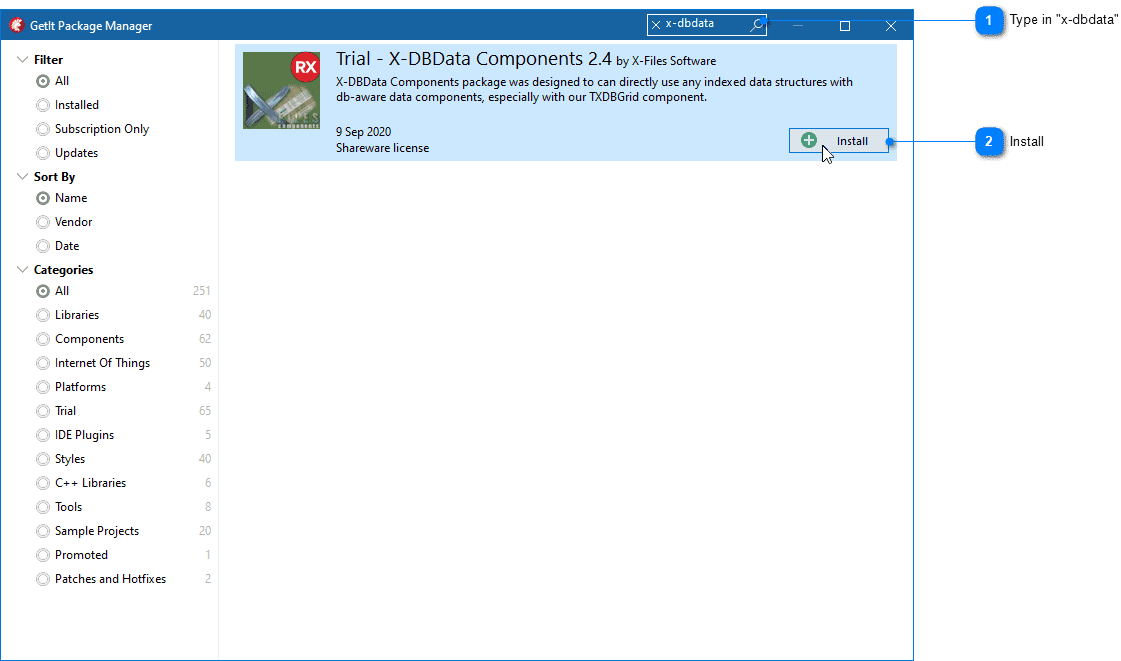Screen dimensions: 1121x661
Task: Click inside the search field containing x-dbdata
Action: click(x=704, y=24)
